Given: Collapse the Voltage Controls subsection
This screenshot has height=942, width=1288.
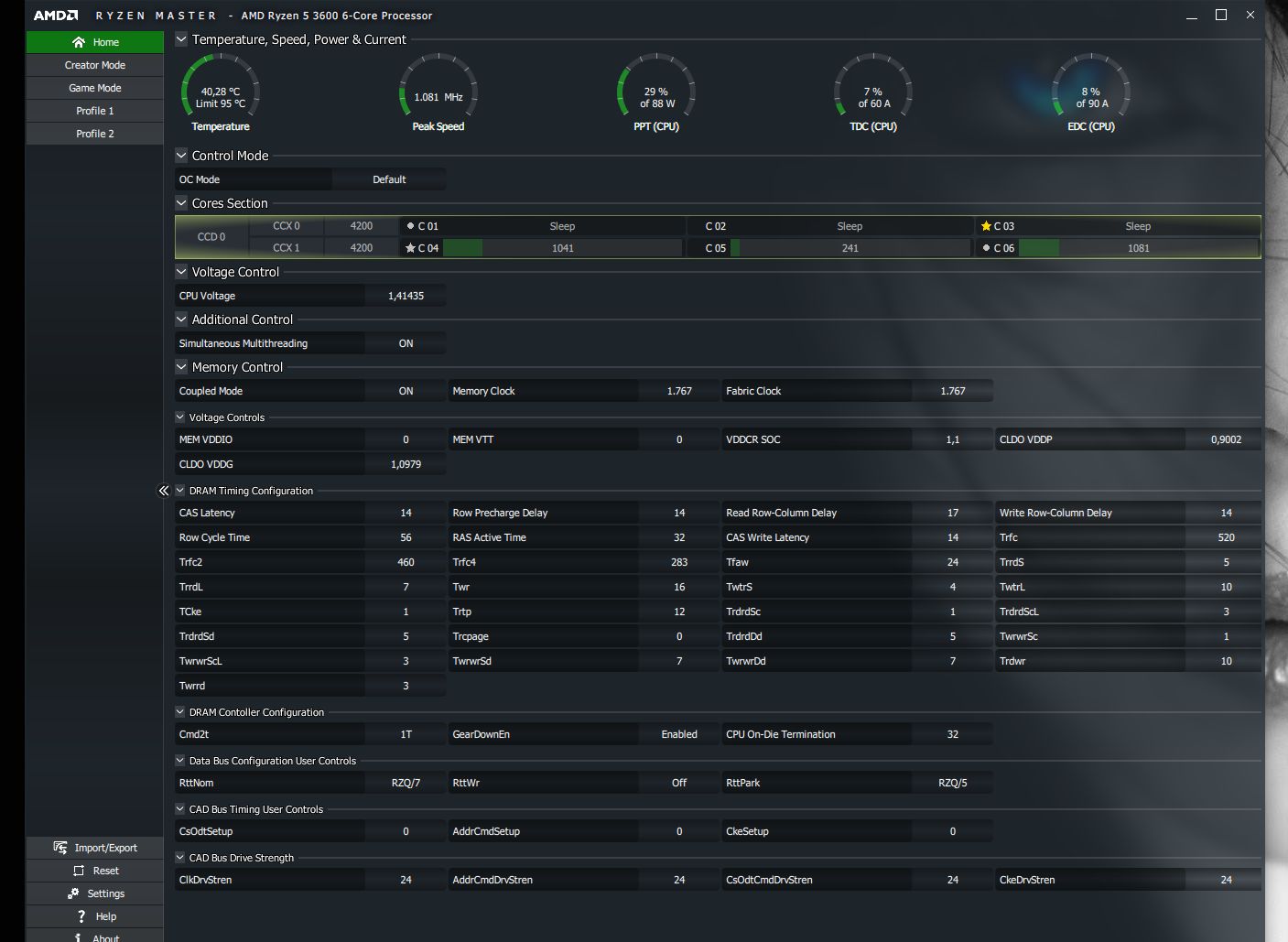Looking at the screenshot, I should pyautogui.click(x=180, y=417).
